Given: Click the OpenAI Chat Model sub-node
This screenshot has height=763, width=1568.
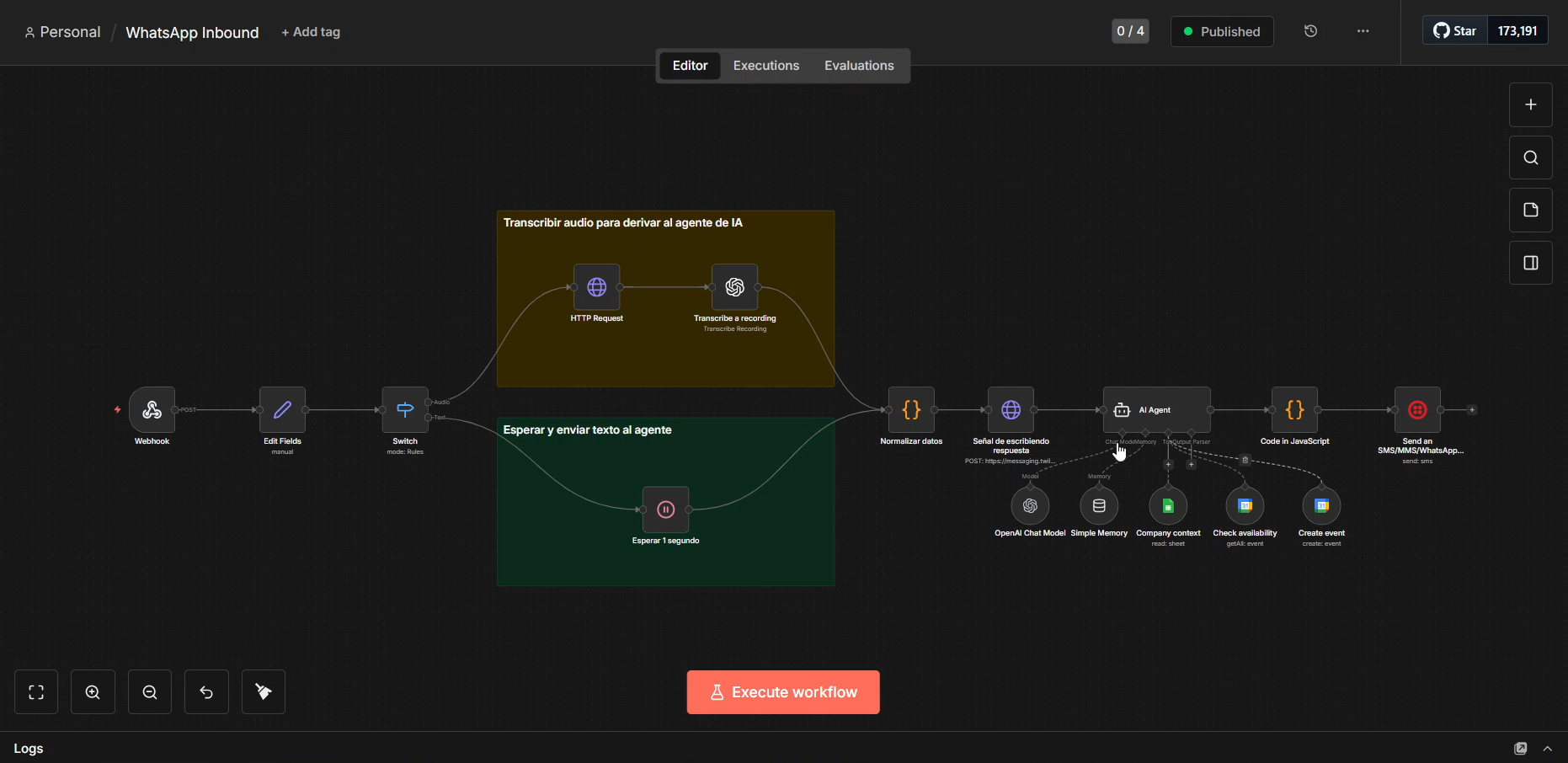Looking at the screenshot, I should click(x=1030, y=506).
